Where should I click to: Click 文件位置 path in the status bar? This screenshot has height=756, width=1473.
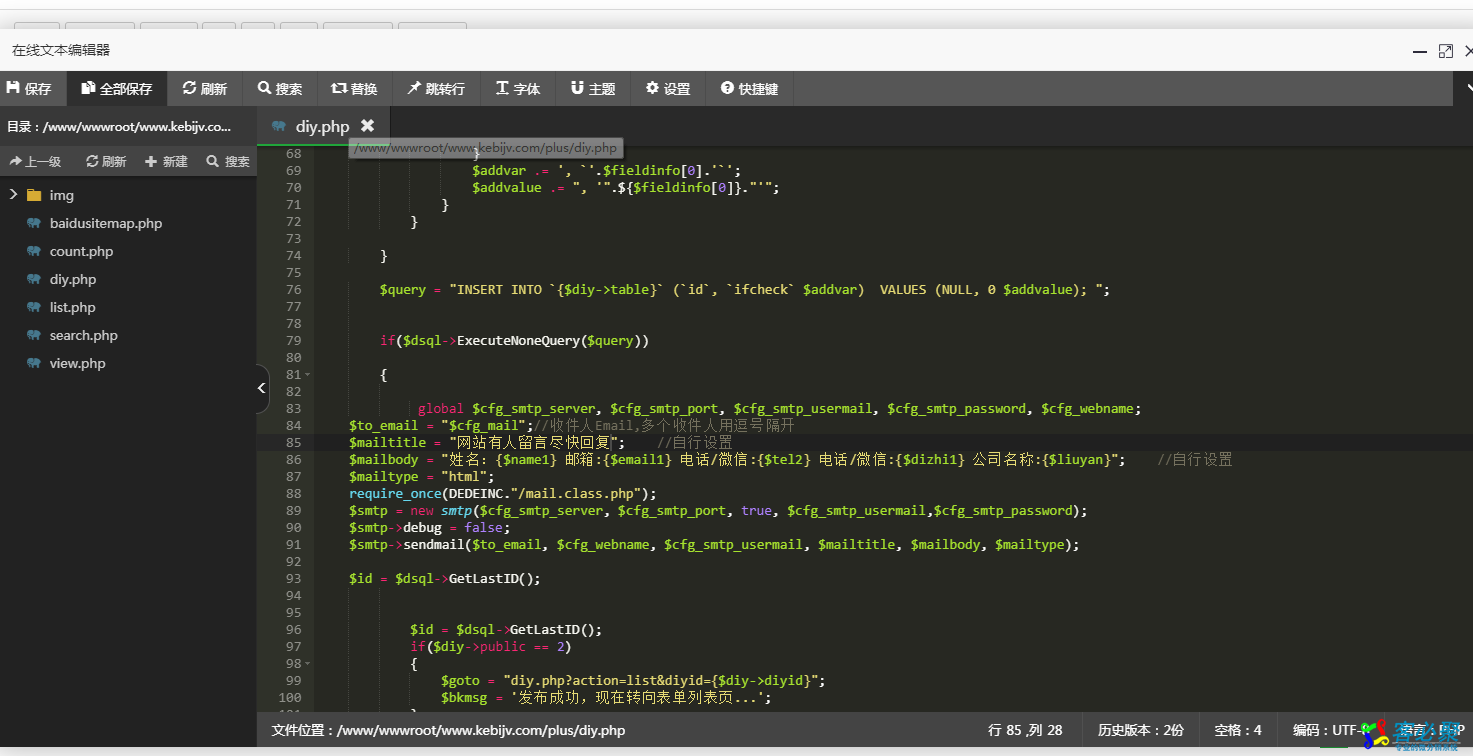point(448,730)
